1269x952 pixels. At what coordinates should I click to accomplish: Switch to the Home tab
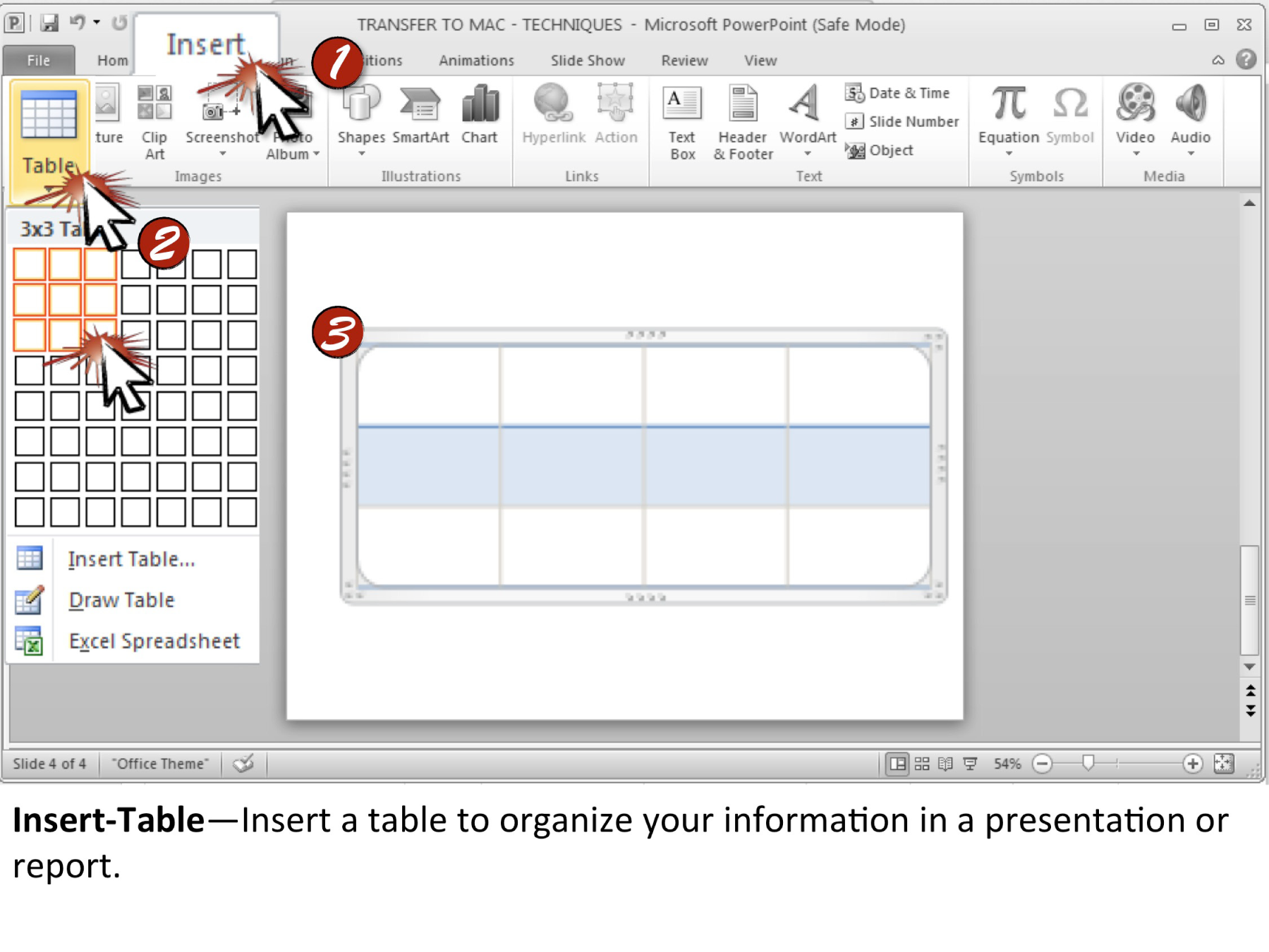pyautogui.click(x=111, y=61)
